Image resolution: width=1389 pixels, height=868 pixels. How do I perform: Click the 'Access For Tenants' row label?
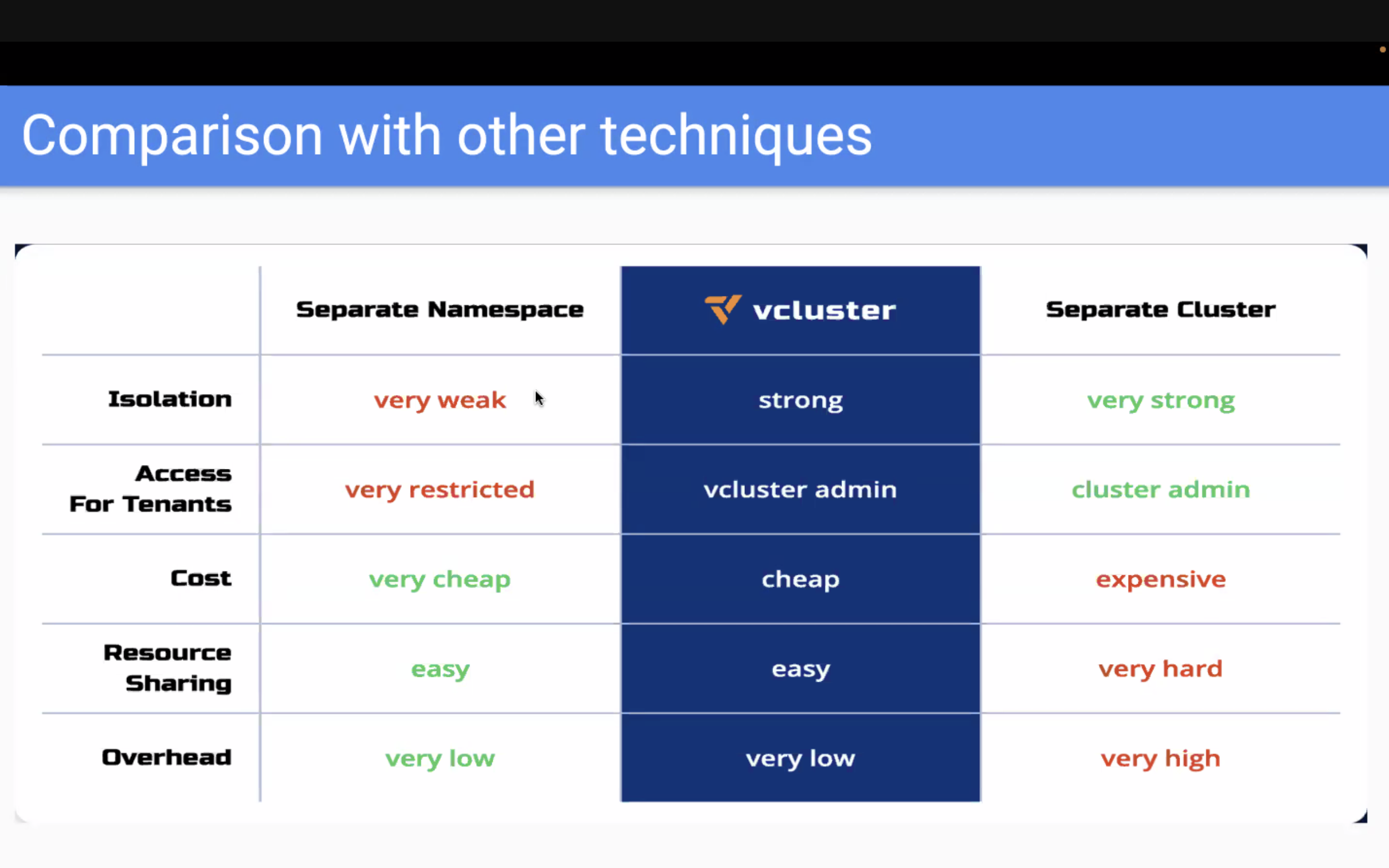(x=150, y=488)
